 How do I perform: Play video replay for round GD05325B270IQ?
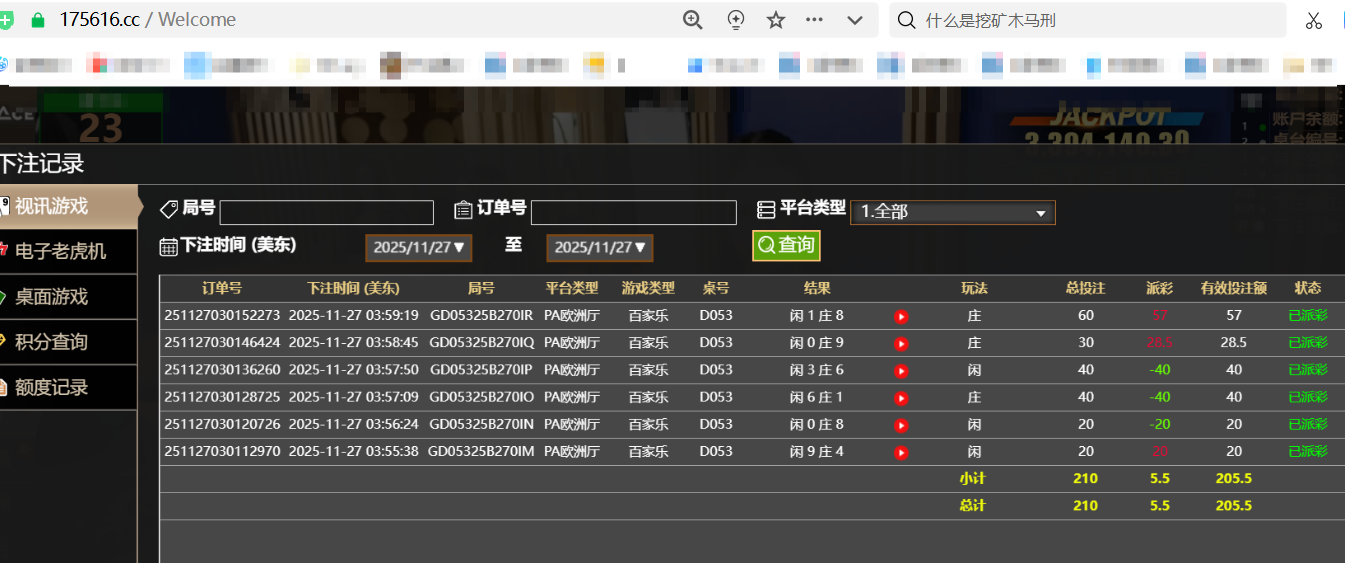tap(901, 344)
